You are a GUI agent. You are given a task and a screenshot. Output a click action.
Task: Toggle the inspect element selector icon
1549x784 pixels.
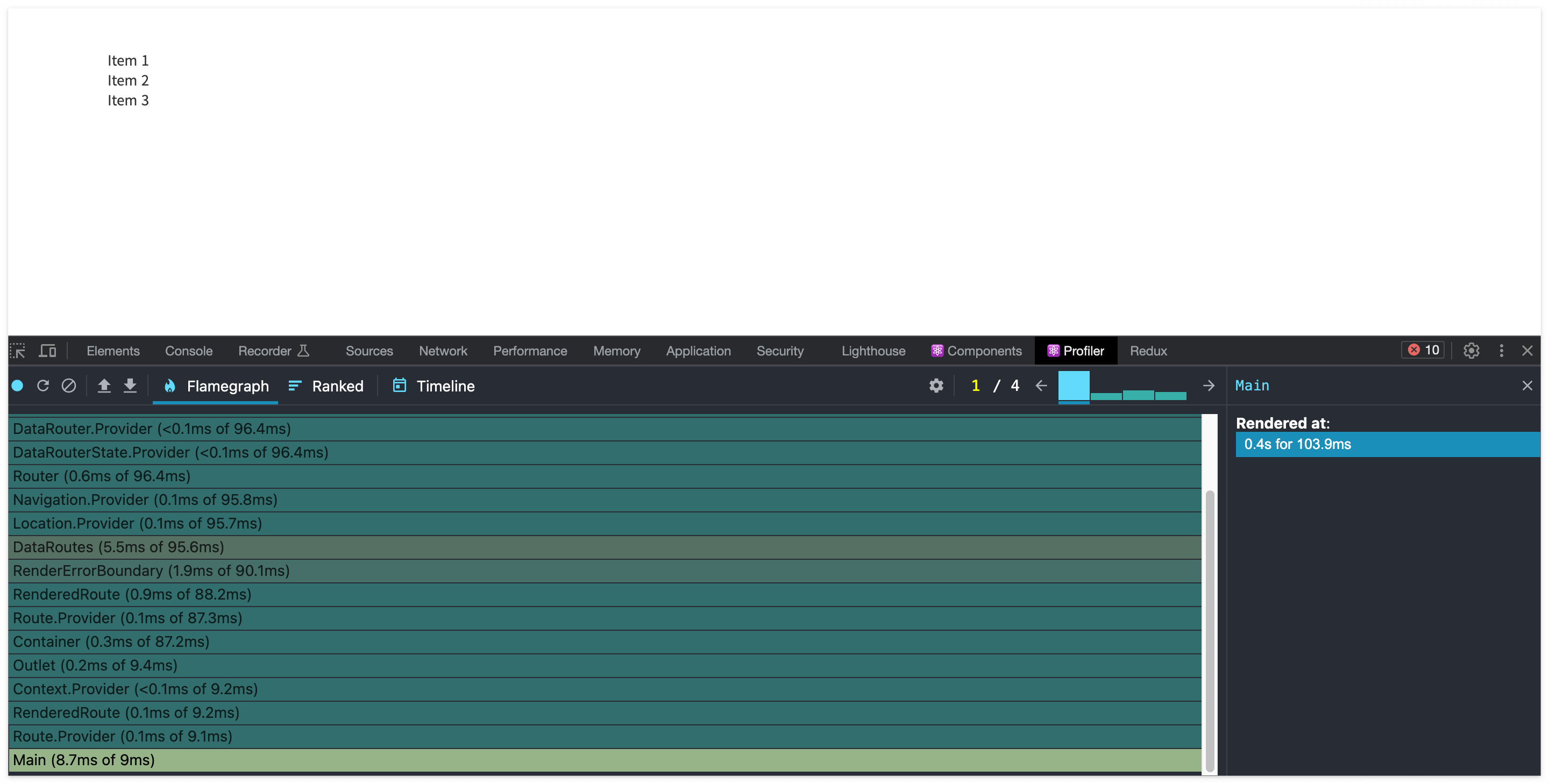17,351
